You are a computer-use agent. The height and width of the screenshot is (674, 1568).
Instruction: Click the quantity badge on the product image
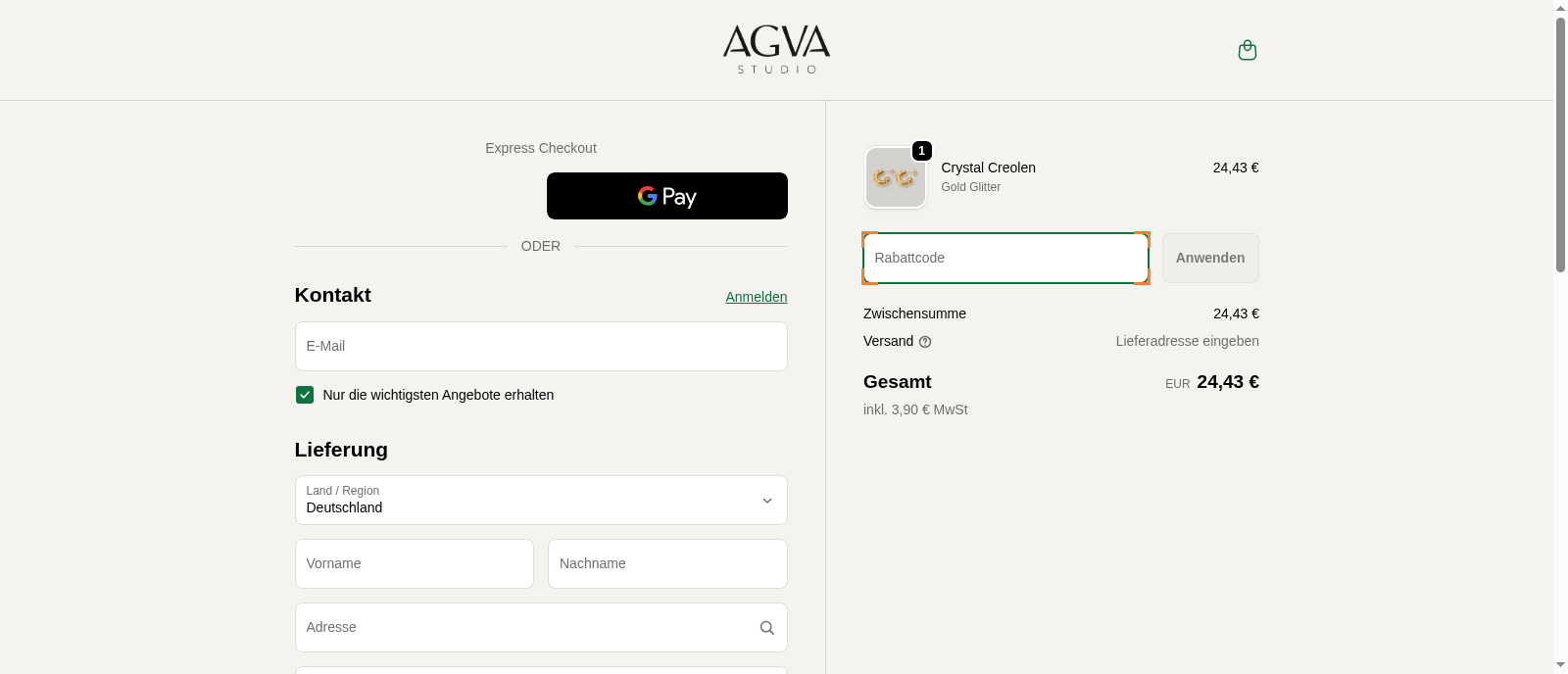pos(920,151)
